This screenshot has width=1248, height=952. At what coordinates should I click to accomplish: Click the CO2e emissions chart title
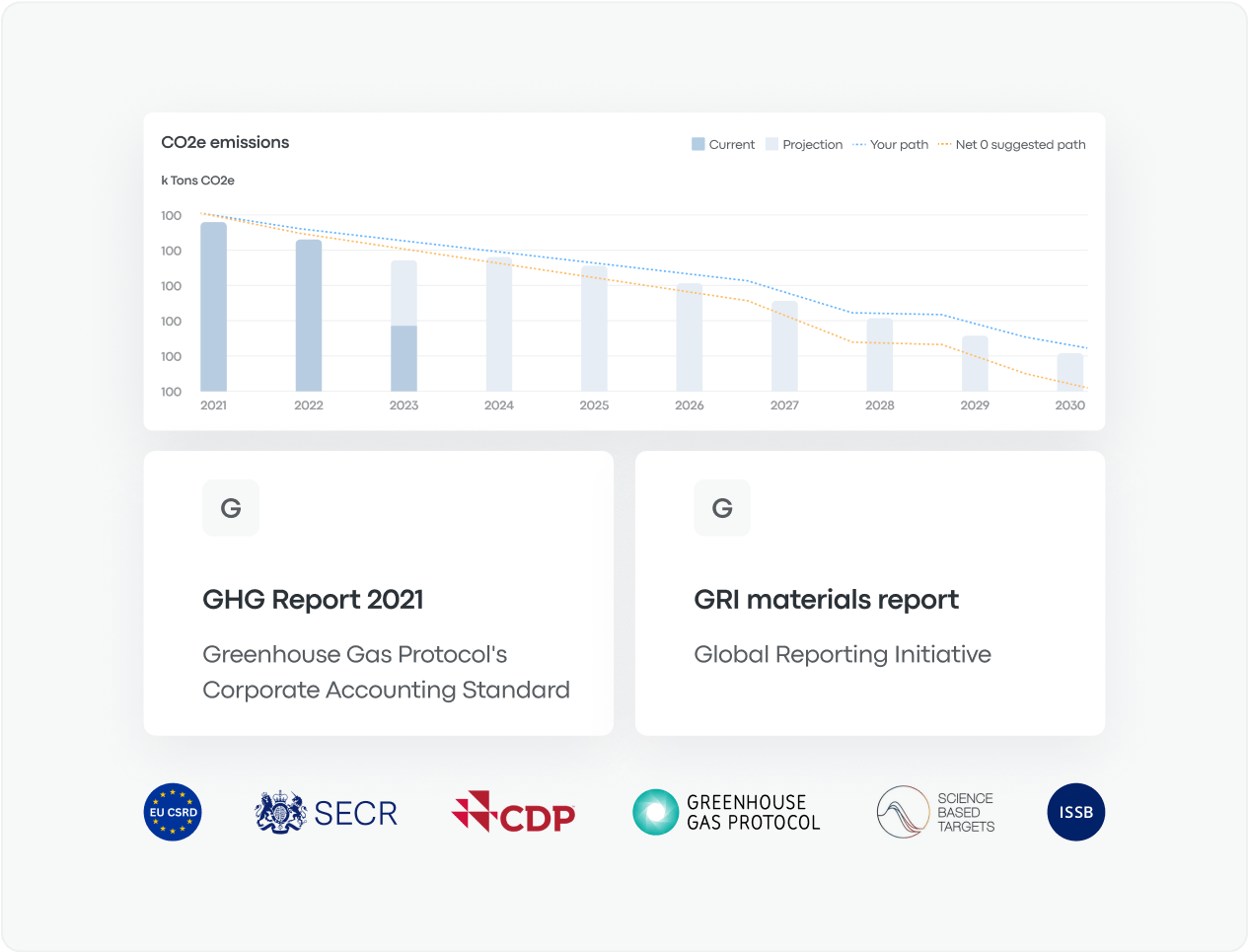(x=225, y=142)
